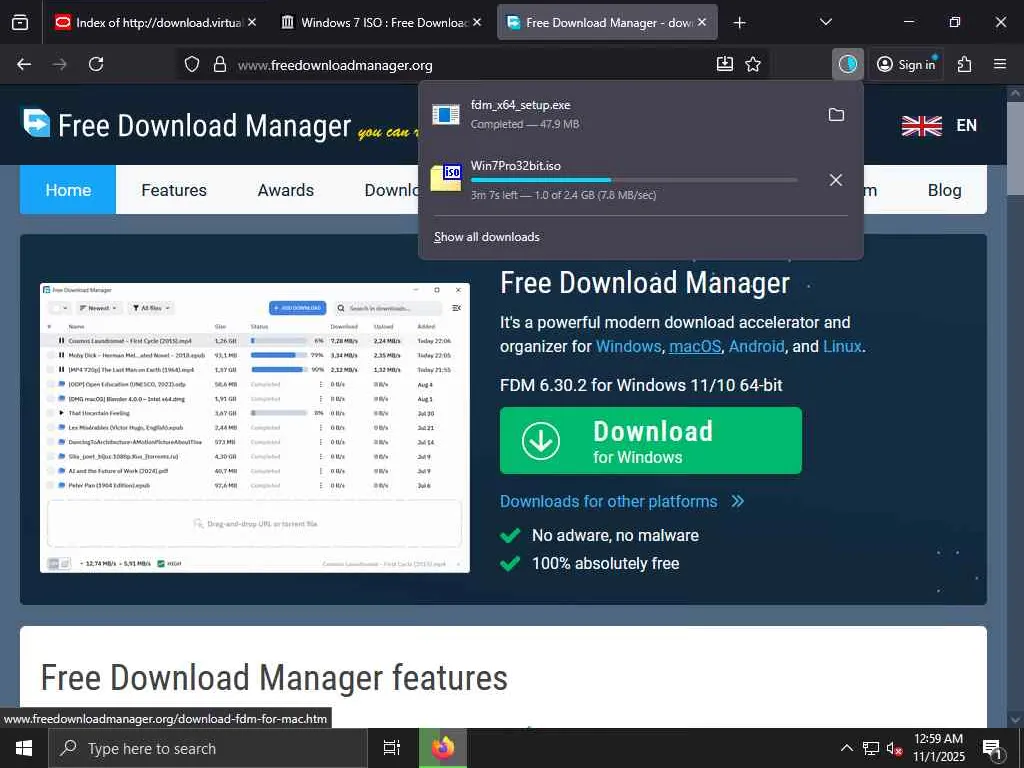Screen dimensions: 1024x768
Task: Click the install/save page icon in address bar
Action: click(x=724, y=64)
